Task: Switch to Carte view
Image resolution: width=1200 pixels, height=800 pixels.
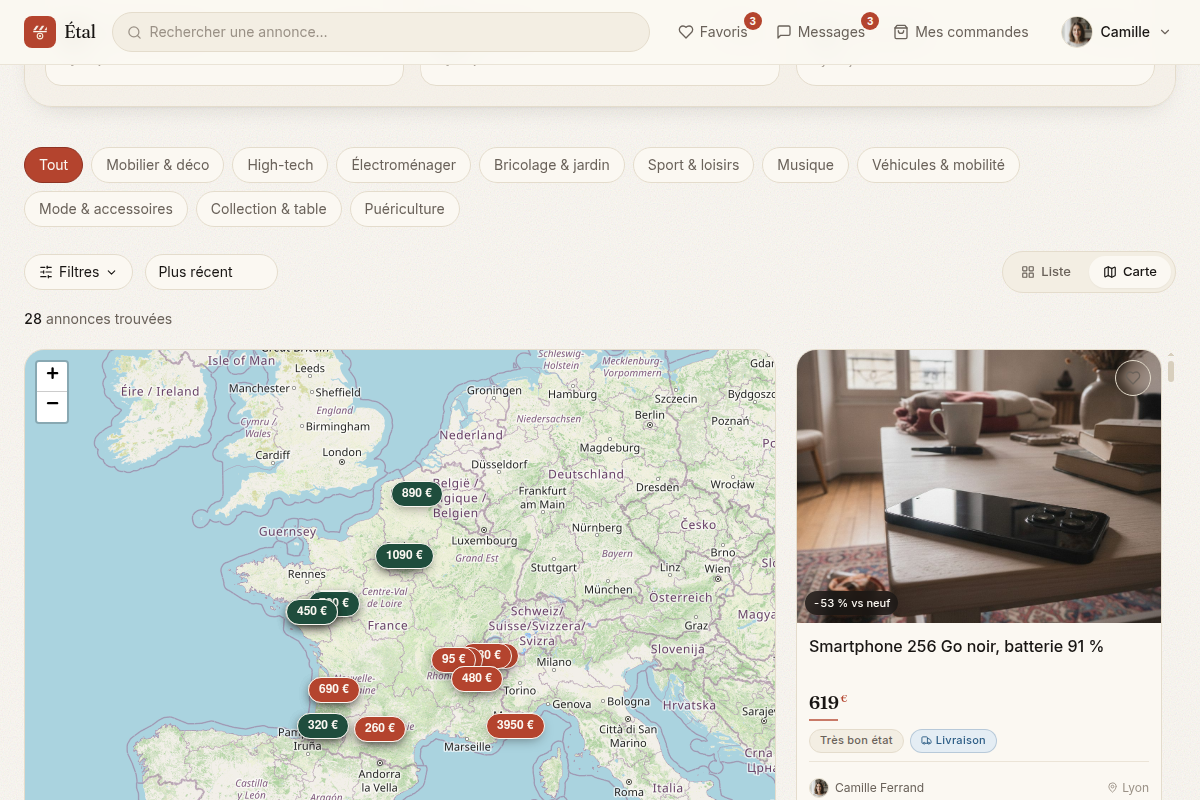Action: (1130, 272)
